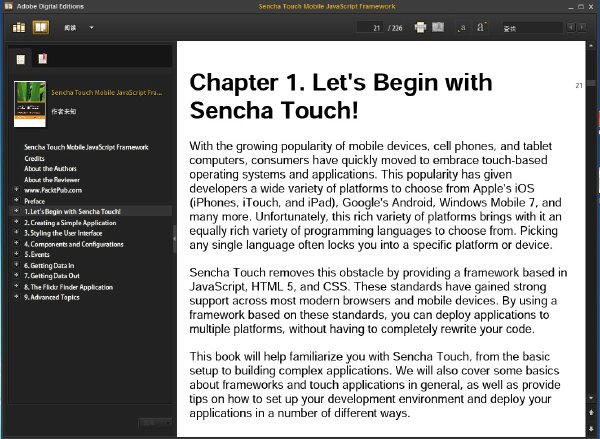
Task: Switch to Library view icon
Action: pyautogui.click(x=19, y=28)
